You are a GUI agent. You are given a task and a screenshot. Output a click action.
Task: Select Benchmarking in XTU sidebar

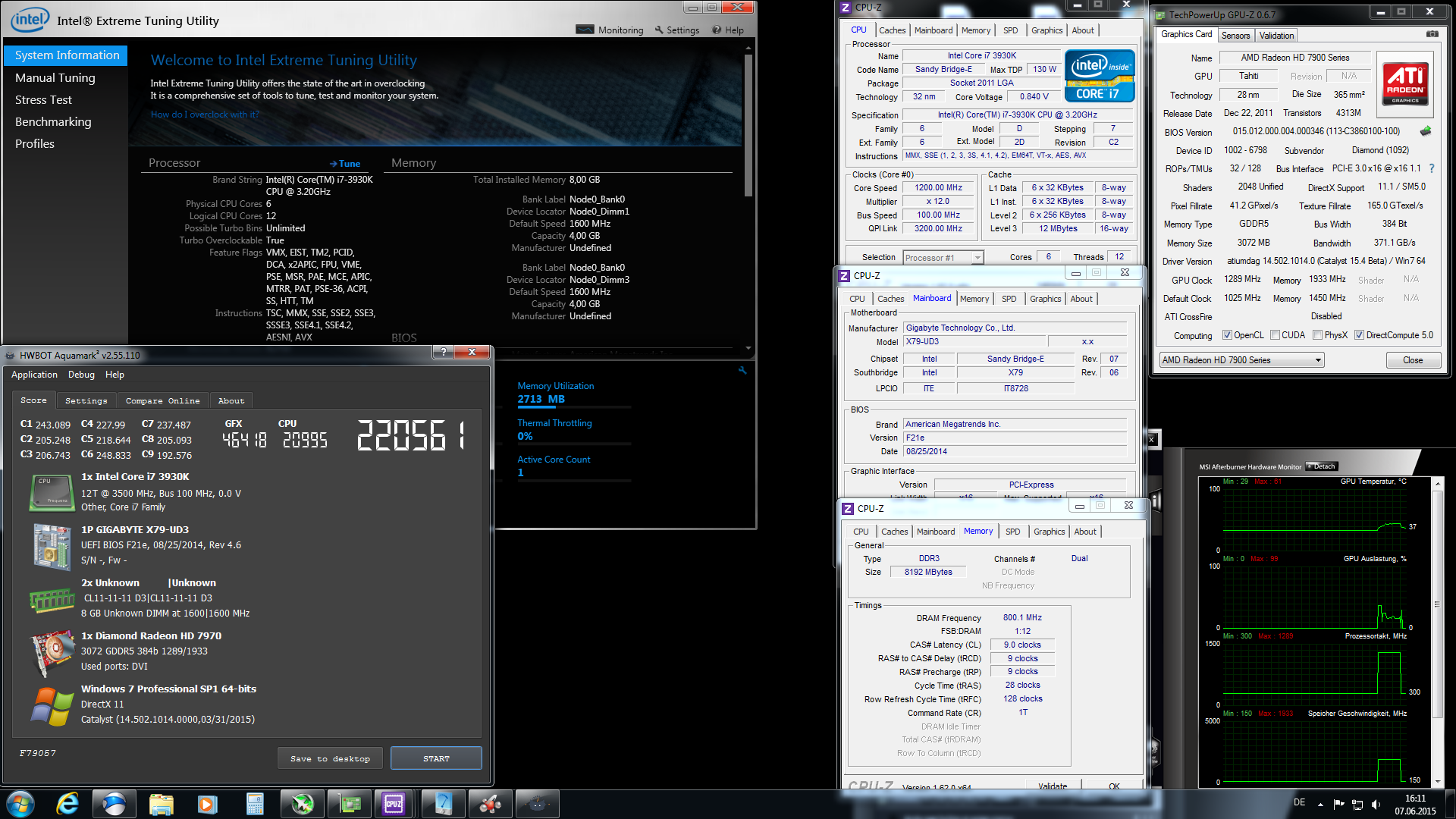(x=53, y=121)
